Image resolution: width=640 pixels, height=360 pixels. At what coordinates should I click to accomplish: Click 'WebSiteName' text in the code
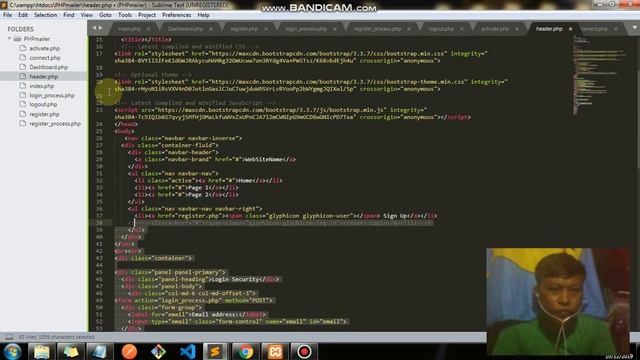[x=265, y=159]
